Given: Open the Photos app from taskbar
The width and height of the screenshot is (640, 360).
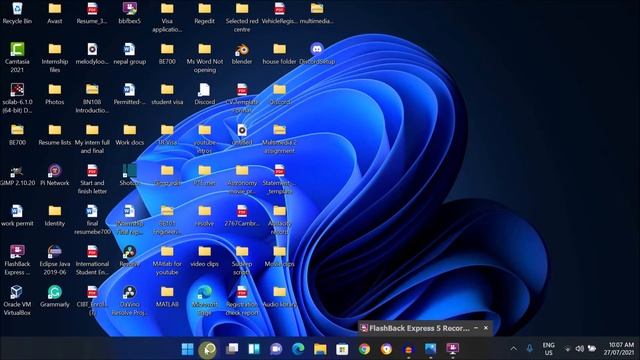Looking at the screenshot, I should click(x=430, y=349).
